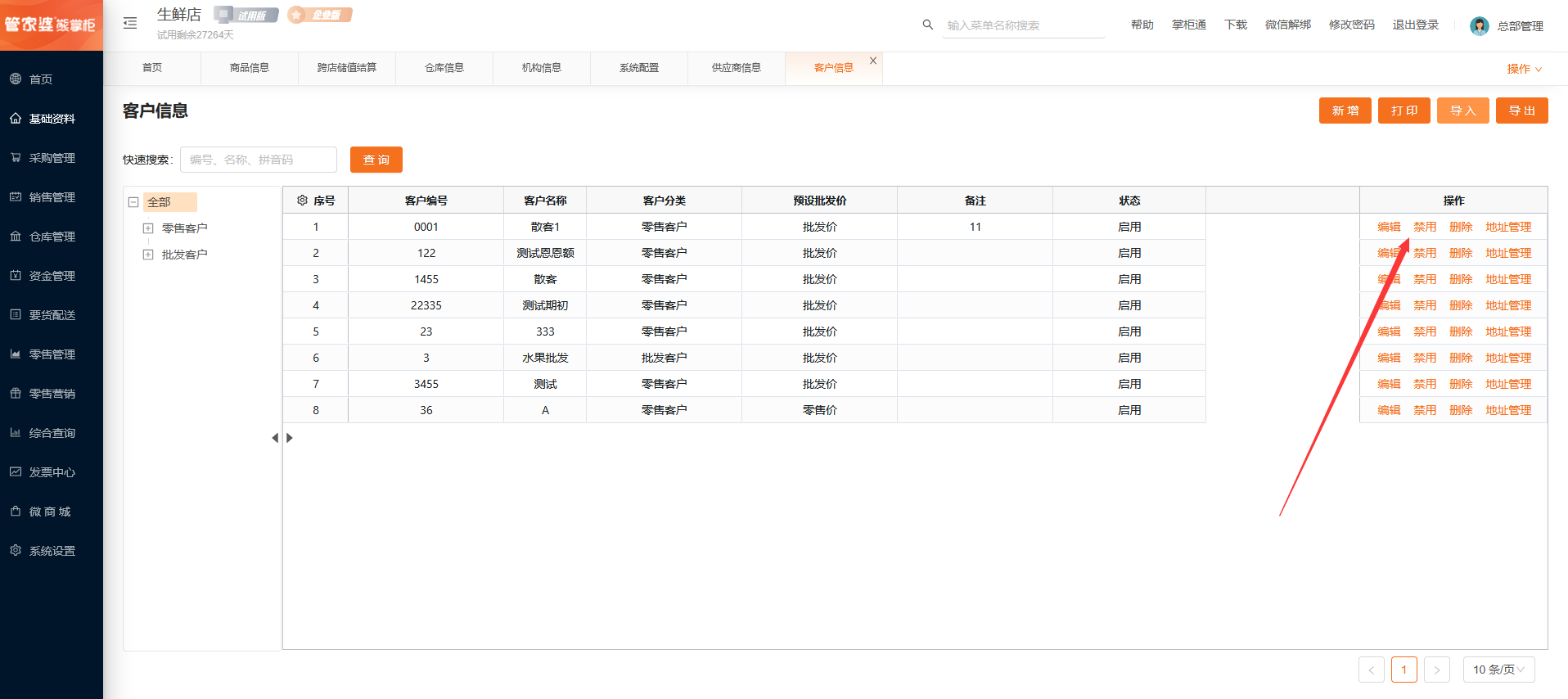The image size is (1568, 699).
Task: Click the 新增 button
Action: tap(1345, 110)
